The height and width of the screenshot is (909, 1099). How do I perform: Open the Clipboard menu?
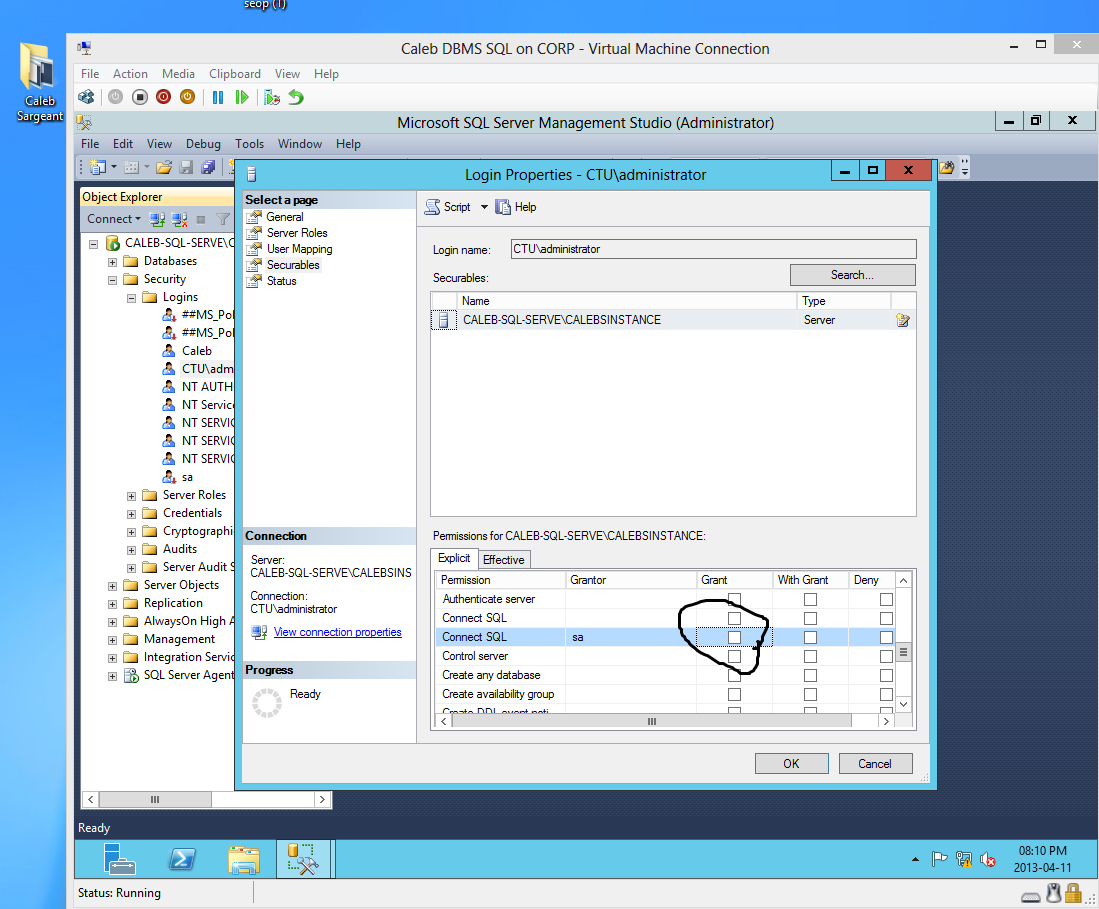pos(235,74)
